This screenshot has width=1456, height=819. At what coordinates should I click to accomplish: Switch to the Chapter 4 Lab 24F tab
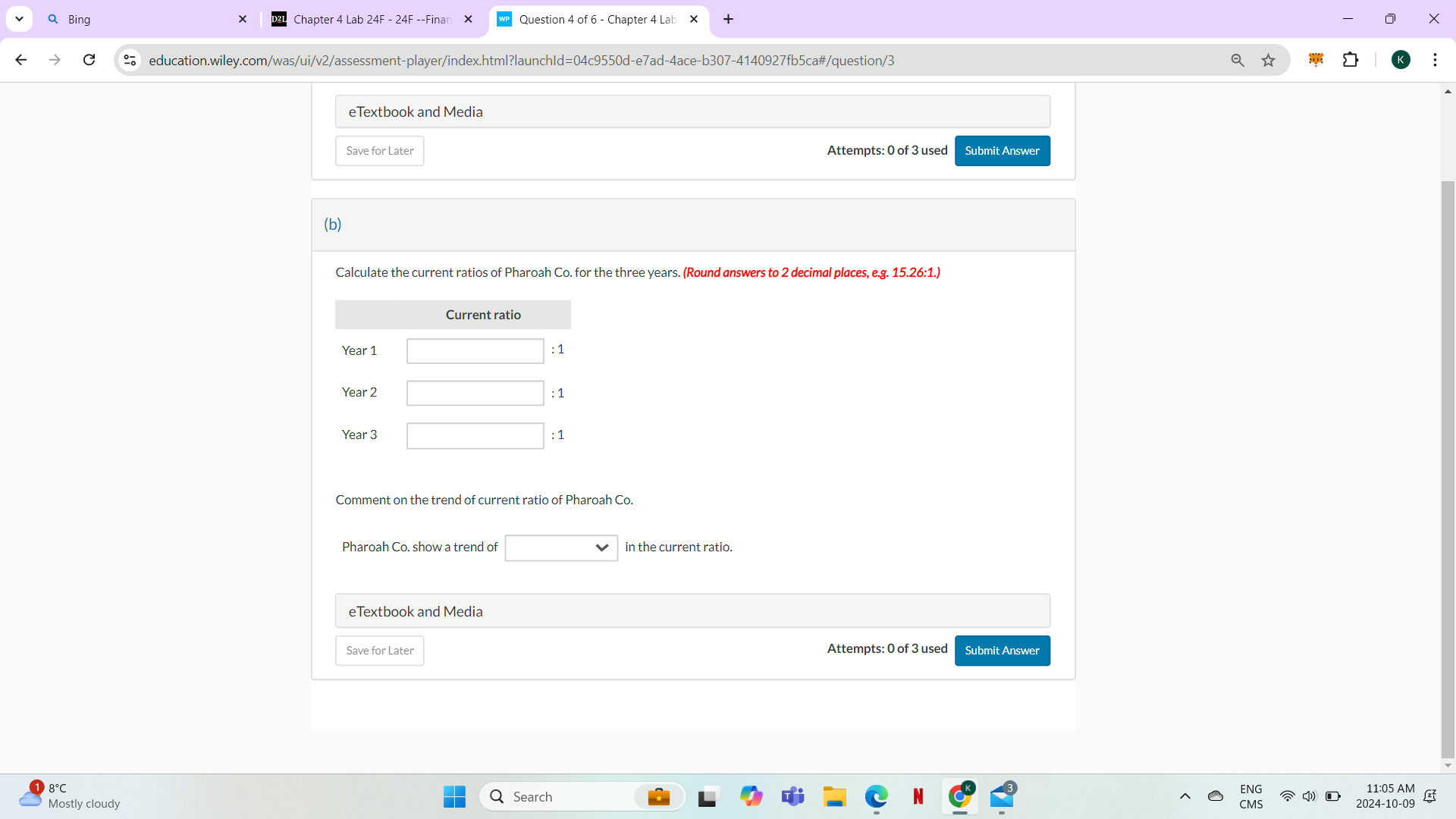point(364,19)
